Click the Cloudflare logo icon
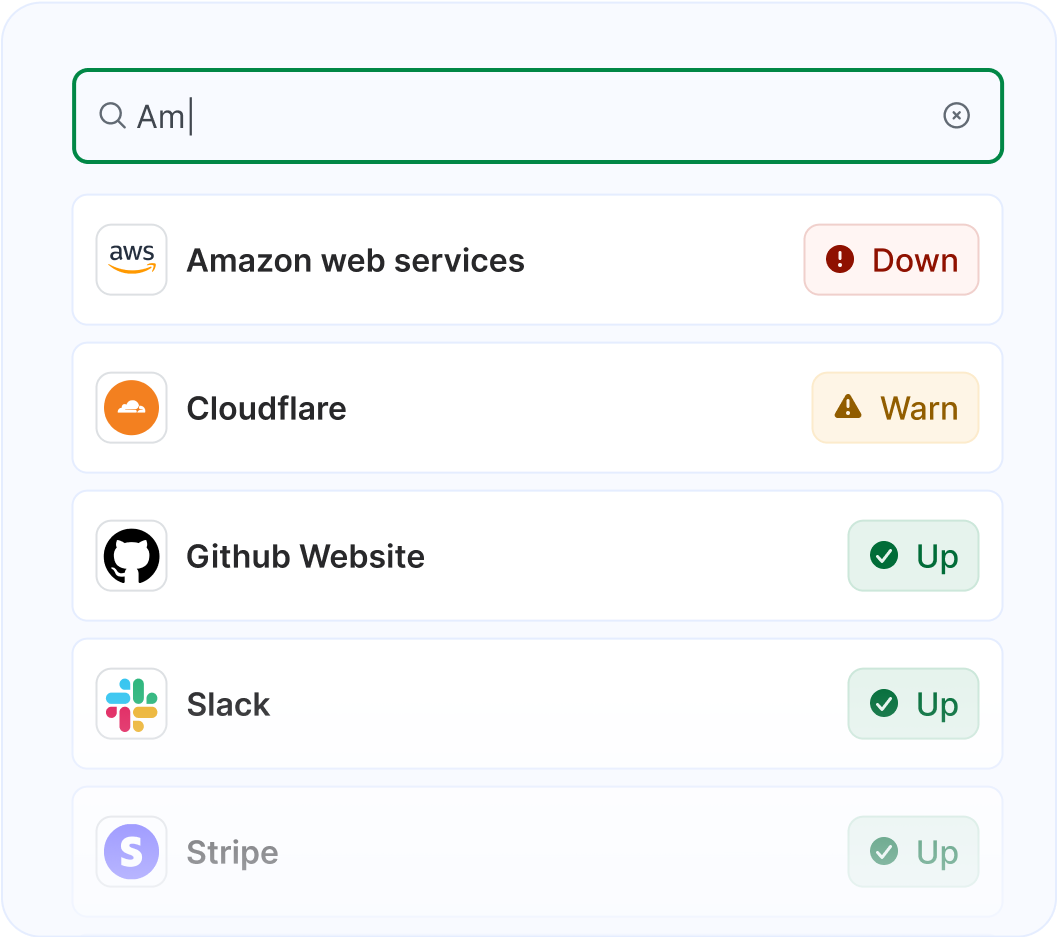This screenshot has height=937, width=1057. click(x=131, y=407)
